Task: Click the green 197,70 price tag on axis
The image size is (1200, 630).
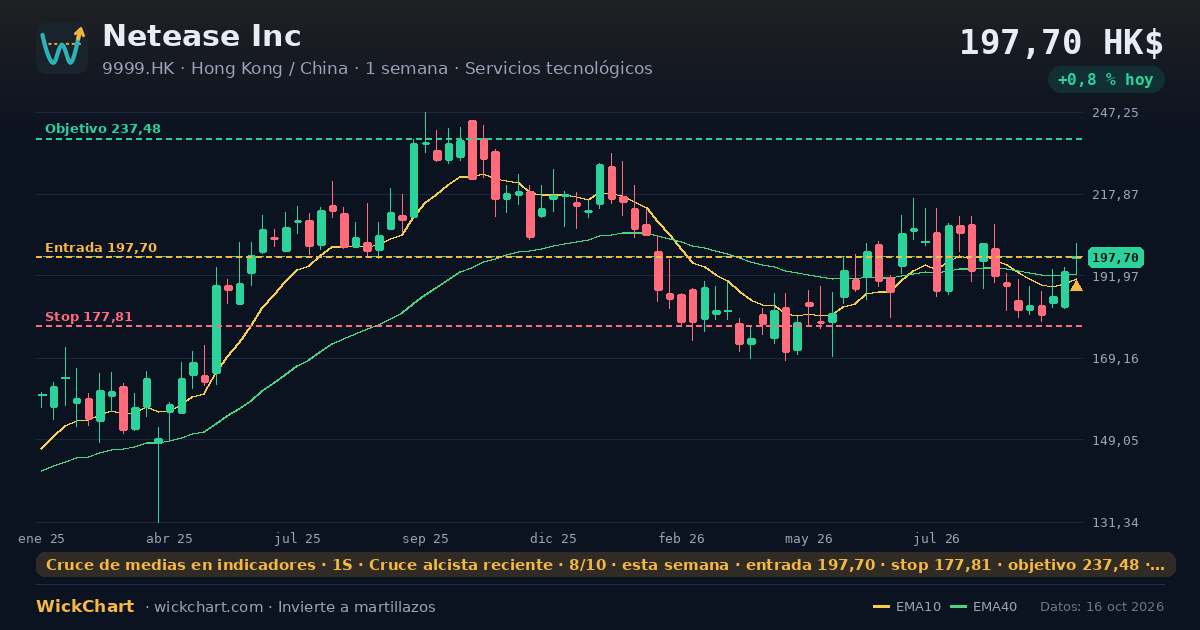Action: (1115, 257)
